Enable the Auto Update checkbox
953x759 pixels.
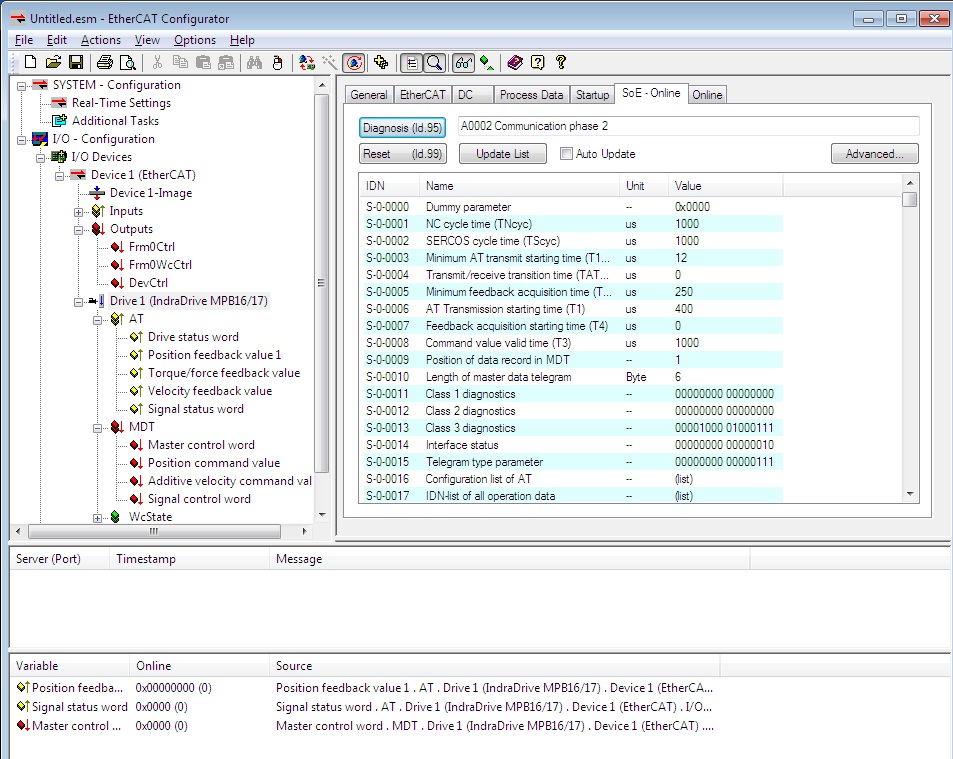point(567,154)
